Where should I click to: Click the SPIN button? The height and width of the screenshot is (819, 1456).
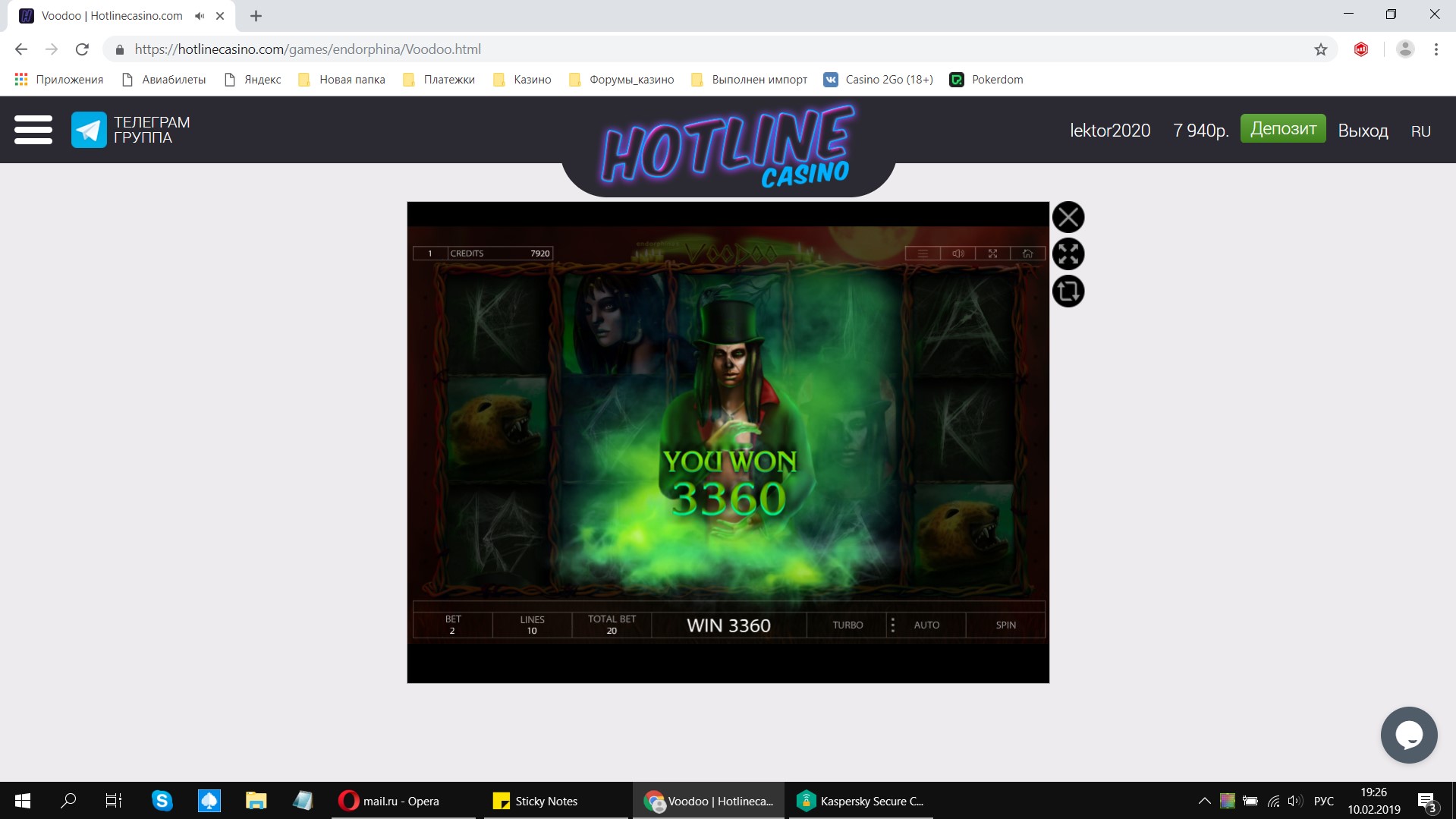(x=1005, y=625)
